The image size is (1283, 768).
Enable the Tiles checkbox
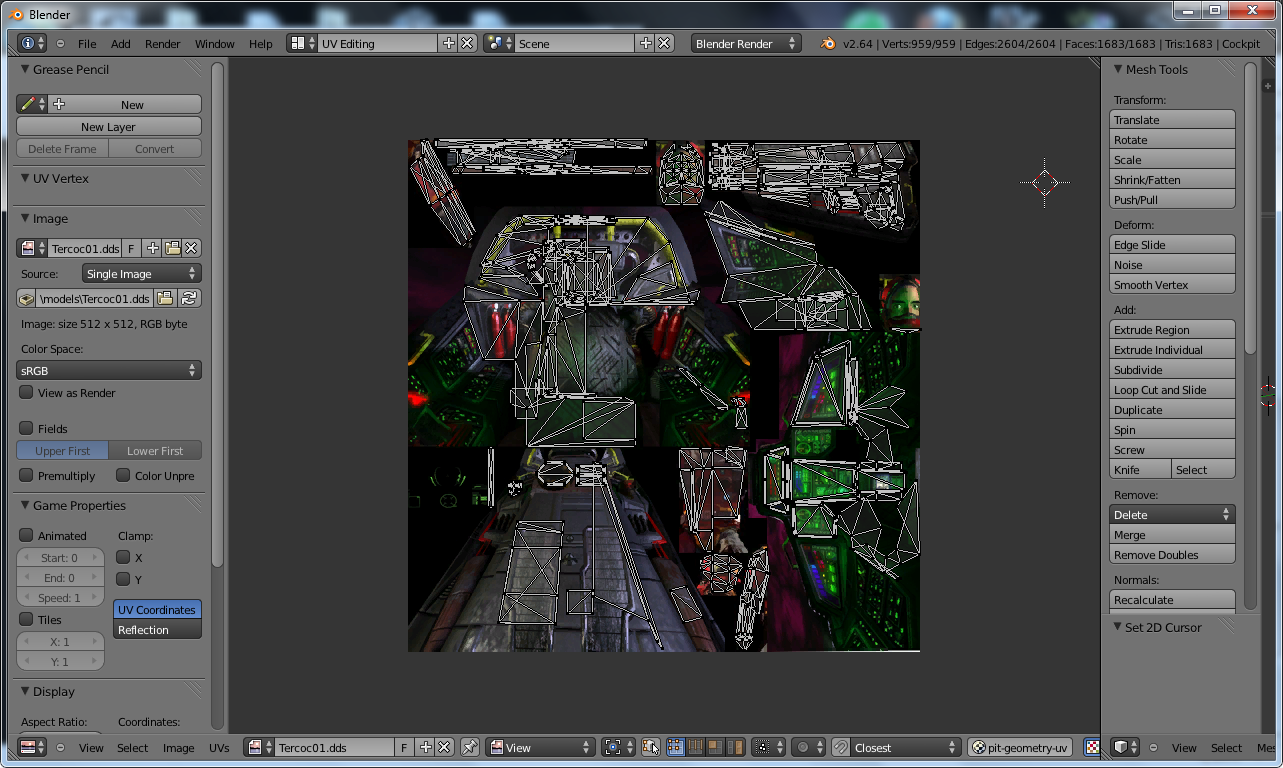[27, 619]
